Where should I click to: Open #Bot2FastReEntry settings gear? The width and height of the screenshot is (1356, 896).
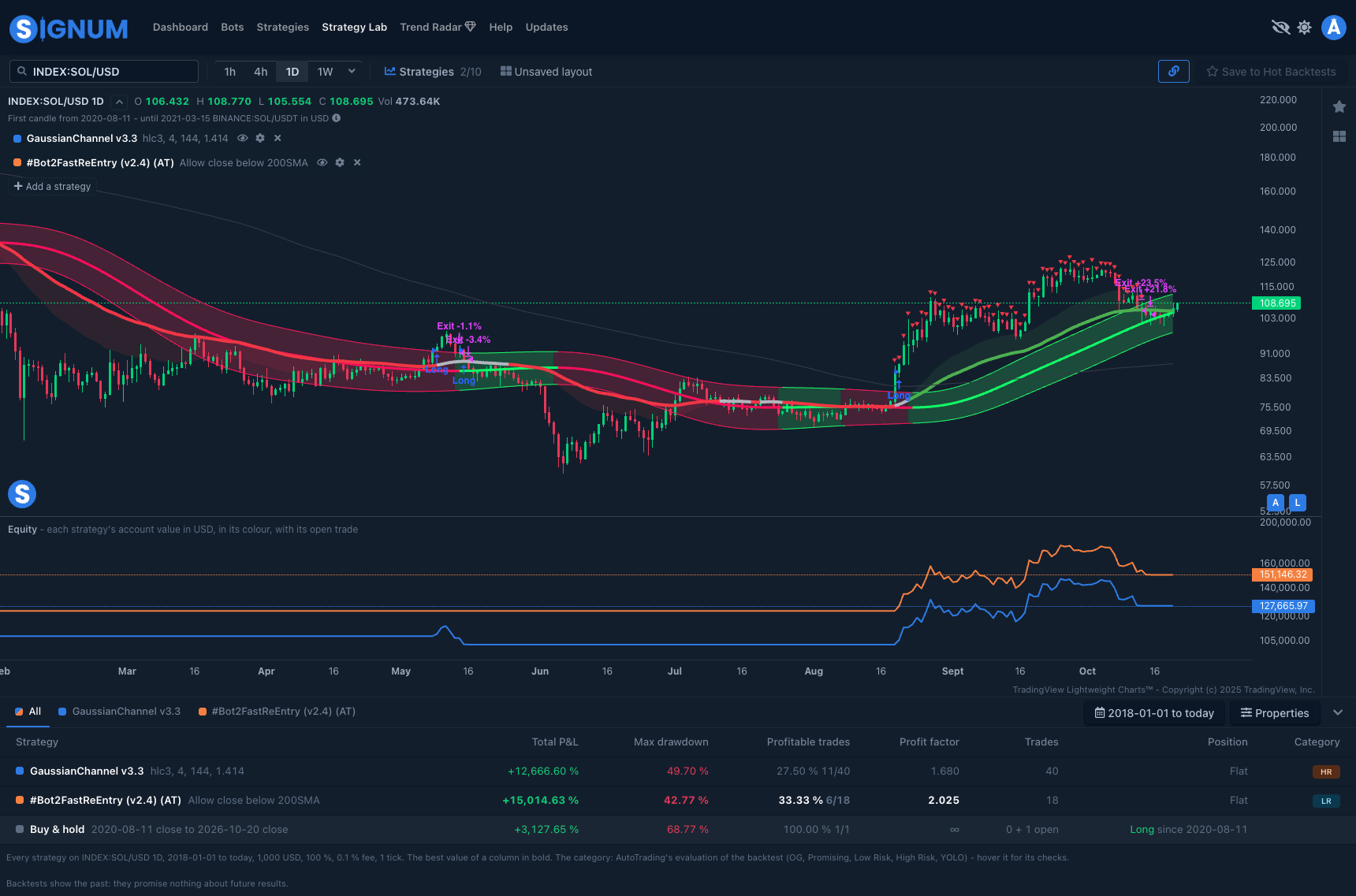(x=340, y=162)
